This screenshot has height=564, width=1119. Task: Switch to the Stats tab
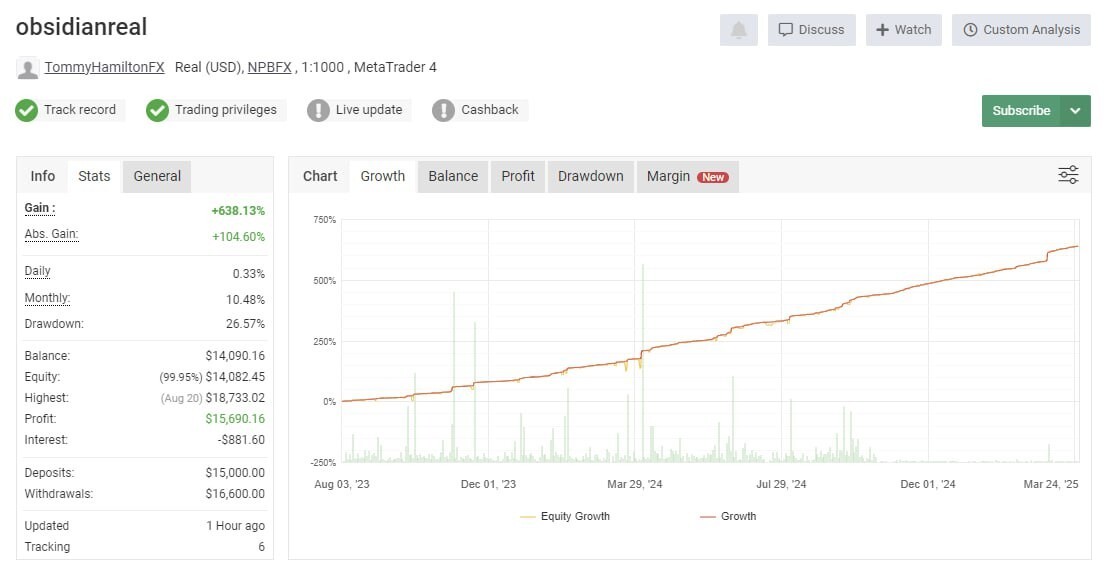(94, 176)
